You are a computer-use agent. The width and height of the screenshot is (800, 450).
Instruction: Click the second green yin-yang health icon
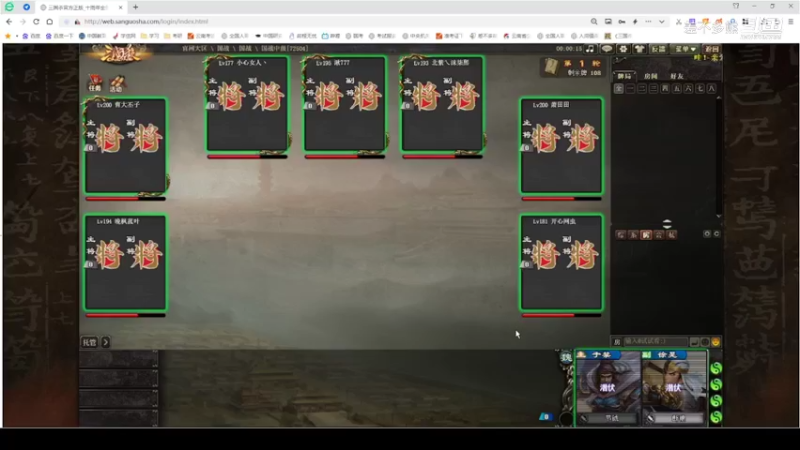point(716,385)
